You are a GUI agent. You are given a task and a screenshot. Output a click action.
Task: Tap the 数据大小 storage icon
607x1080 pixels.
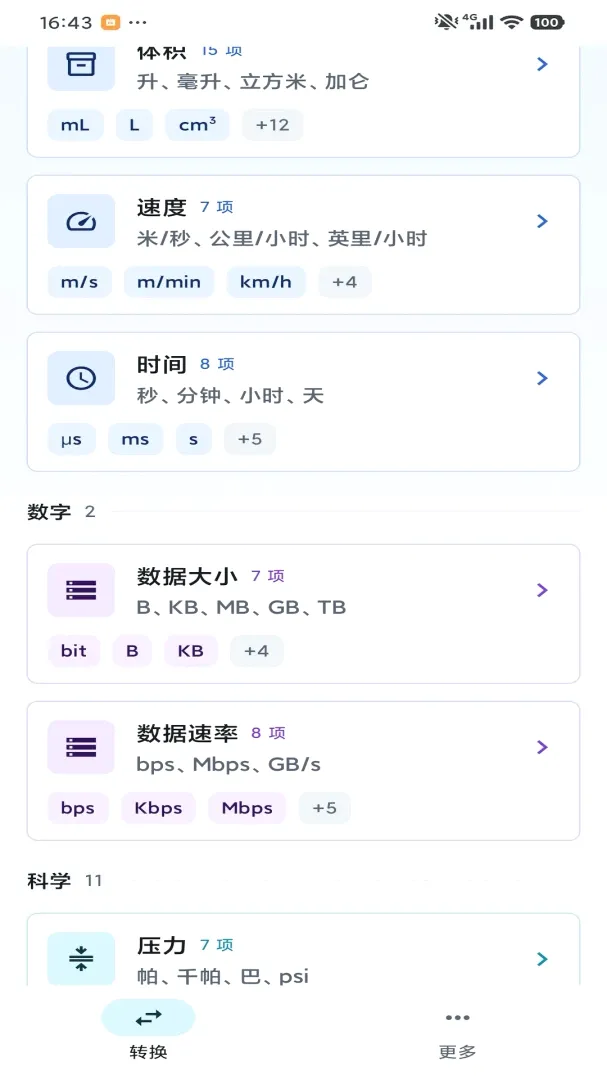pyautogui.click(x=81, y=590)
